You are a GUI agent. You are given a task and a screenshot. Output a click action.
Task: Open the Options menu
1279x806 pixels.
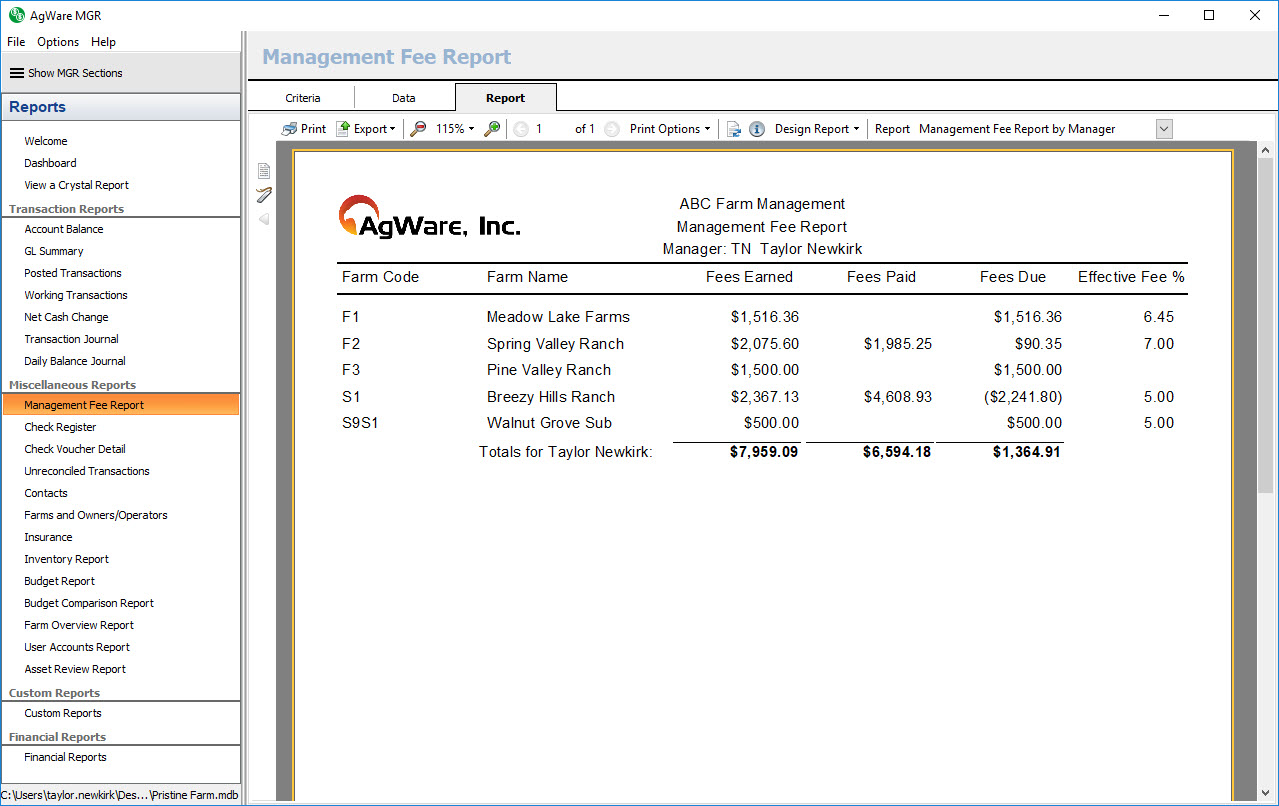[x=58, y=42]
